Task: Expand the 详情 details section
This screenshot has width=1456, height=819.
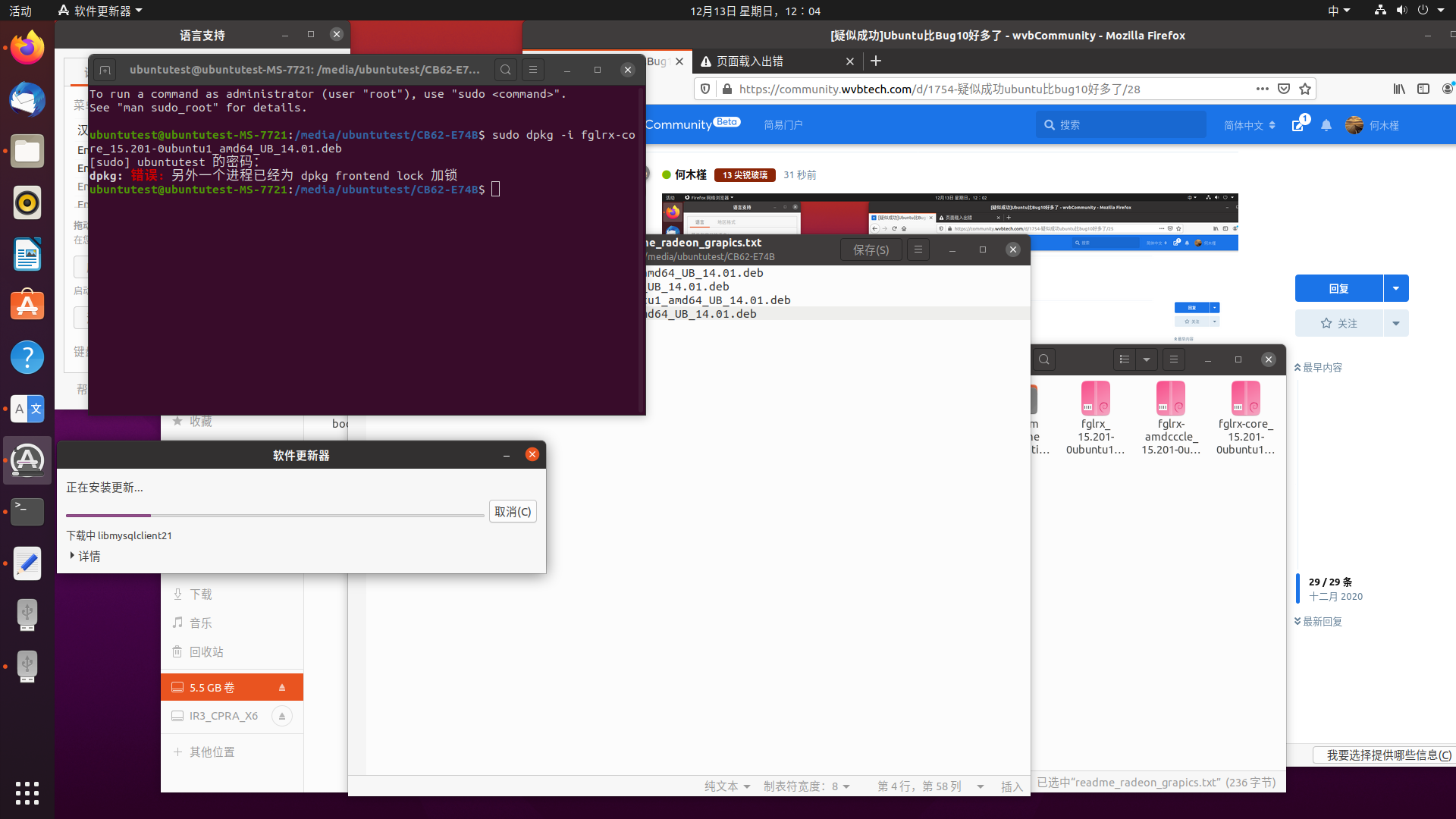Action: [x=83, y=556]
